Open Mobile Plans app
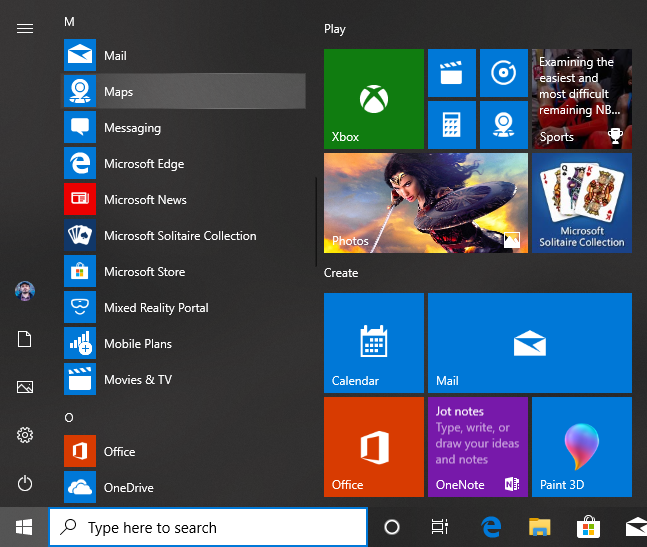The image size is (647, 547). (184, 343)
